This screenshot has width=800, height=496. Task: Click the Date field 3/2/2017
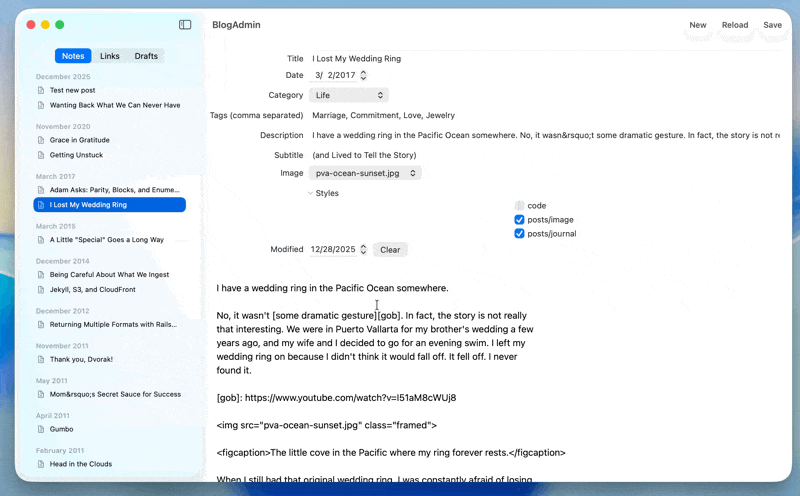coord(335,75)
